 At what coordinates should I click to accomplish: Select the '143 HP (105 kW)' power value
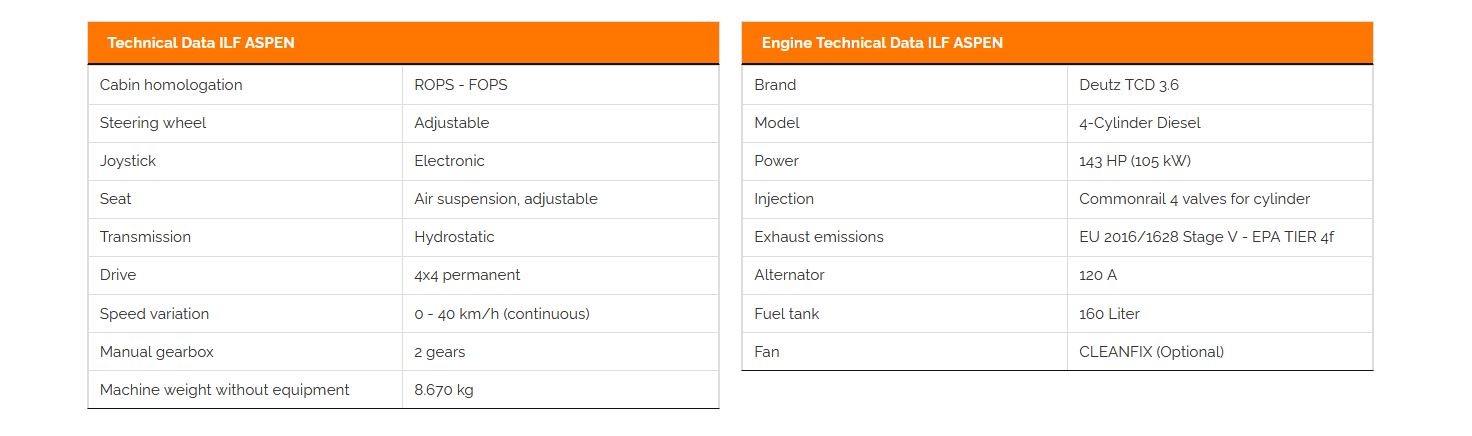pyautogui.click(x=1135, y=161)
